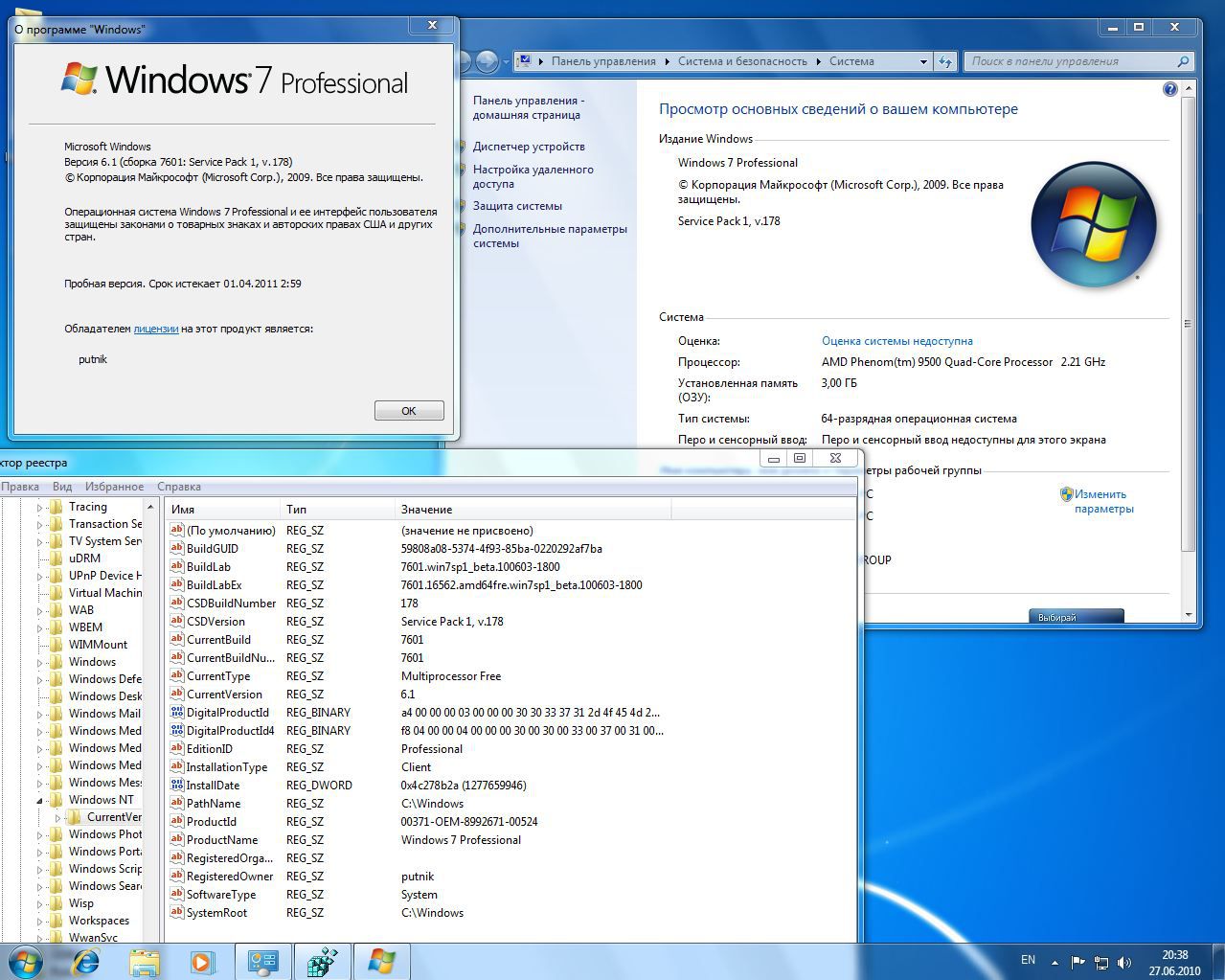
Task: Collapse the Windows NT registry key
Action: pyautogui.click(x=40, y=800)
